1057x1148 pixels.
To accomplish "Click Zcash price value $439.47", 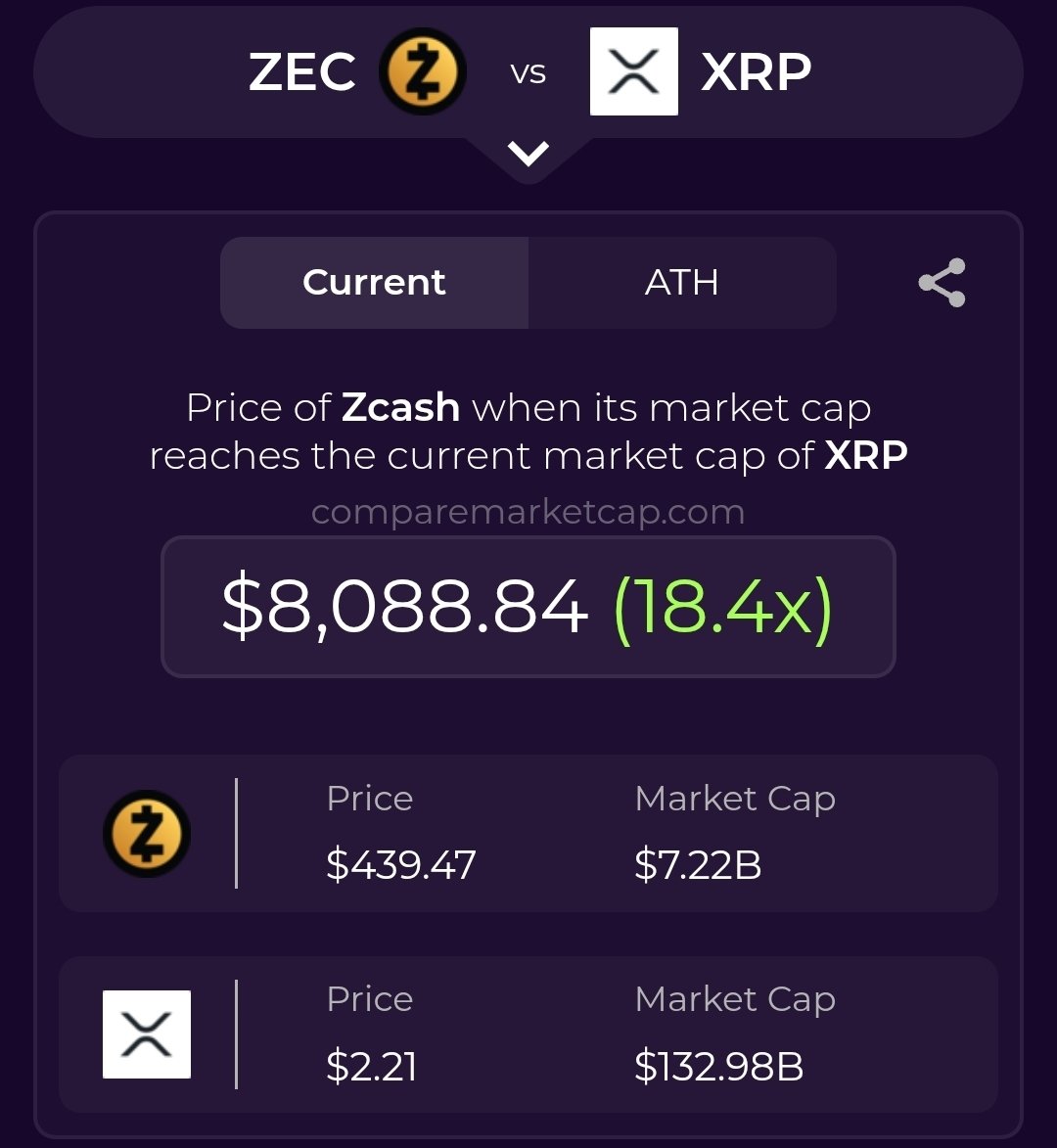I will pyautogui.click(x=400, y=865).
